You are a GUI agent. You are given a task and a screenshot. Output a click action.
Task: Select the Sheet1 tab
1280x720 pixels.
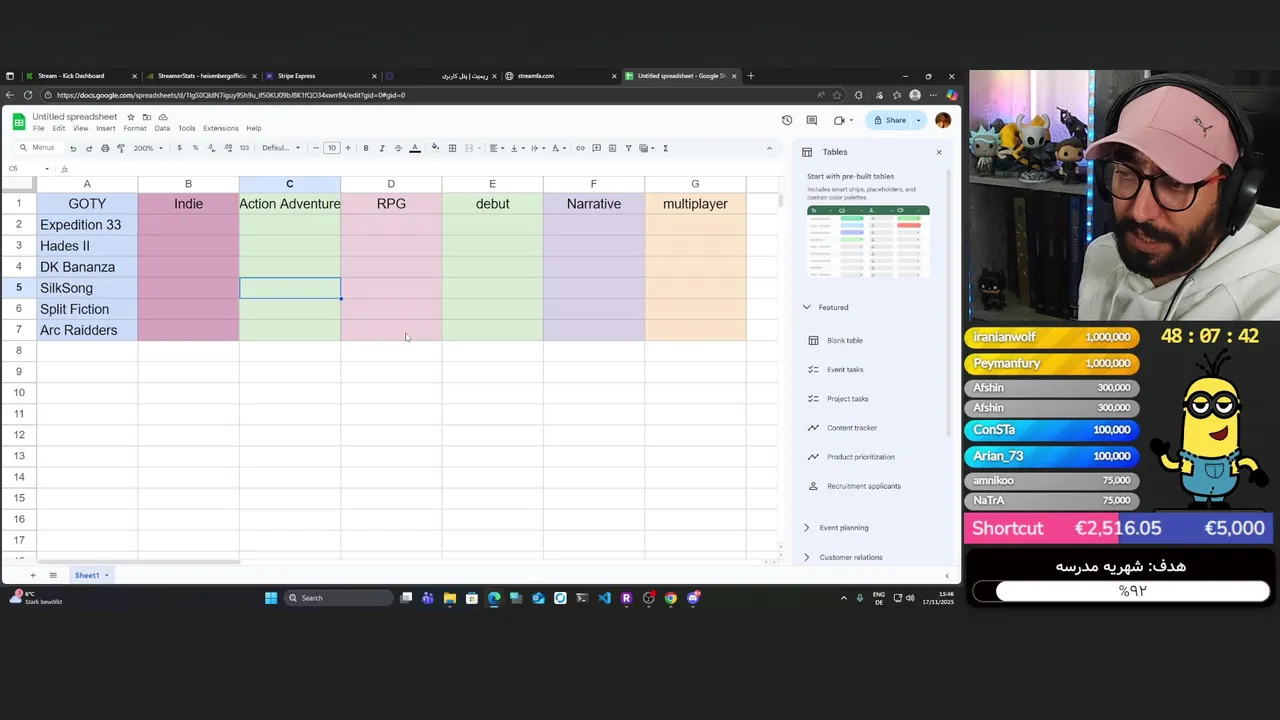click(x=91, y=575)
